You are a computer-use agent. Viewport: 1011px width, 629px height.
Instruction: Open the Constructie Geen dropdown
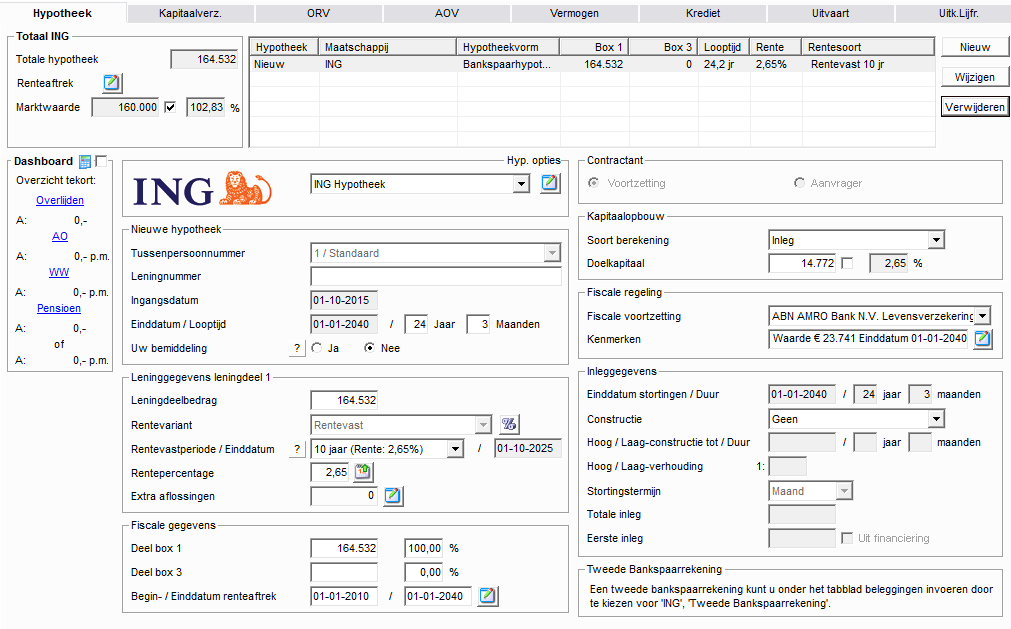936,420
